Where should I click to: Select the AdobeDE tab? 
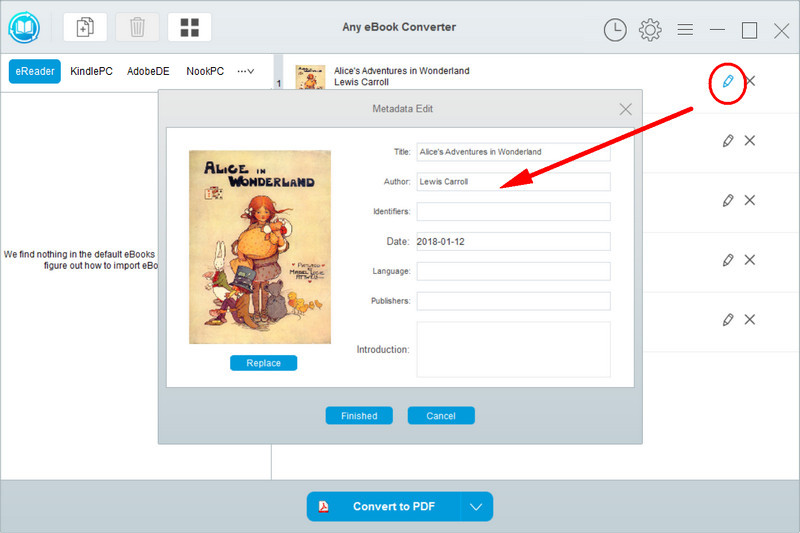[149, 72]
